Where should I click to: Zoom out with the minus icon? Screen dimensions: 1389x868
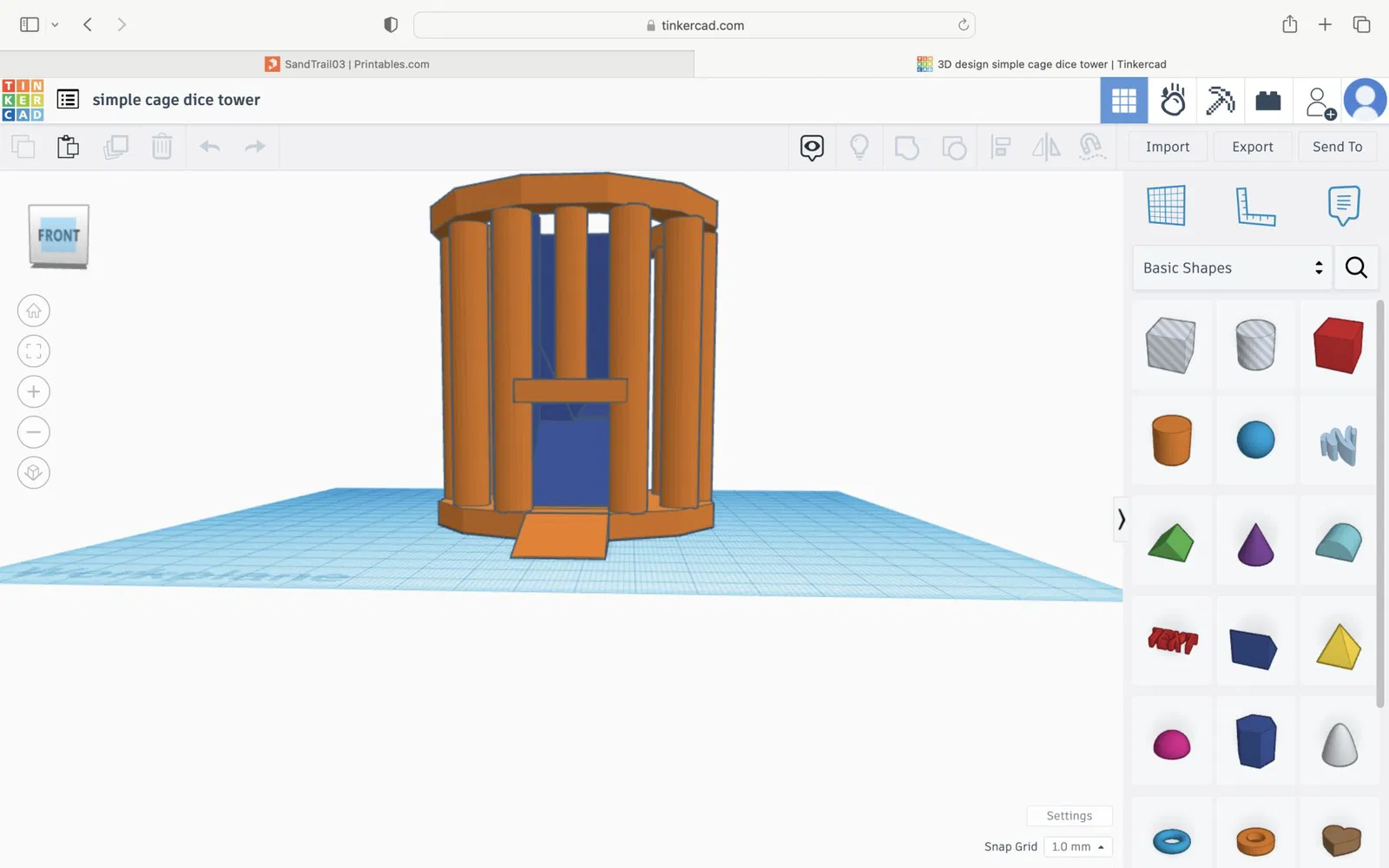coord(34,432)
